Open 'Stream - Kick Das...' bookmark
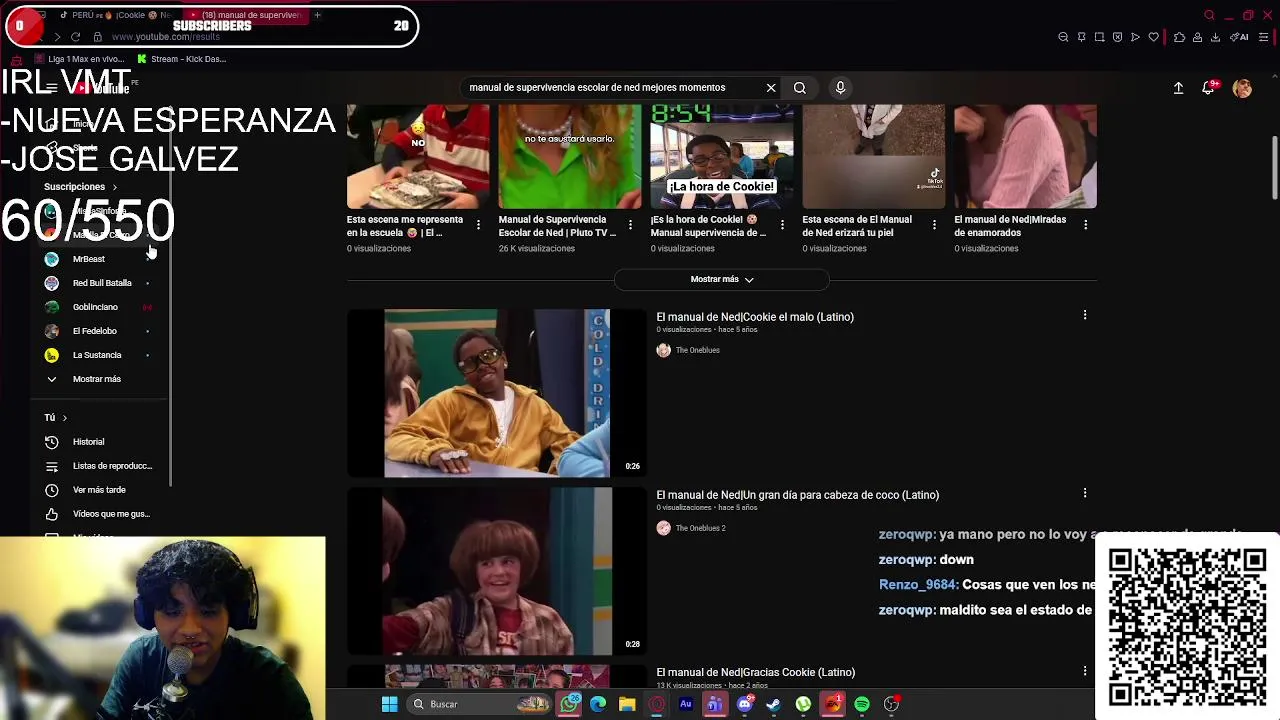Viewport: 1280px width, 720px height. click(x=181, y=59)
